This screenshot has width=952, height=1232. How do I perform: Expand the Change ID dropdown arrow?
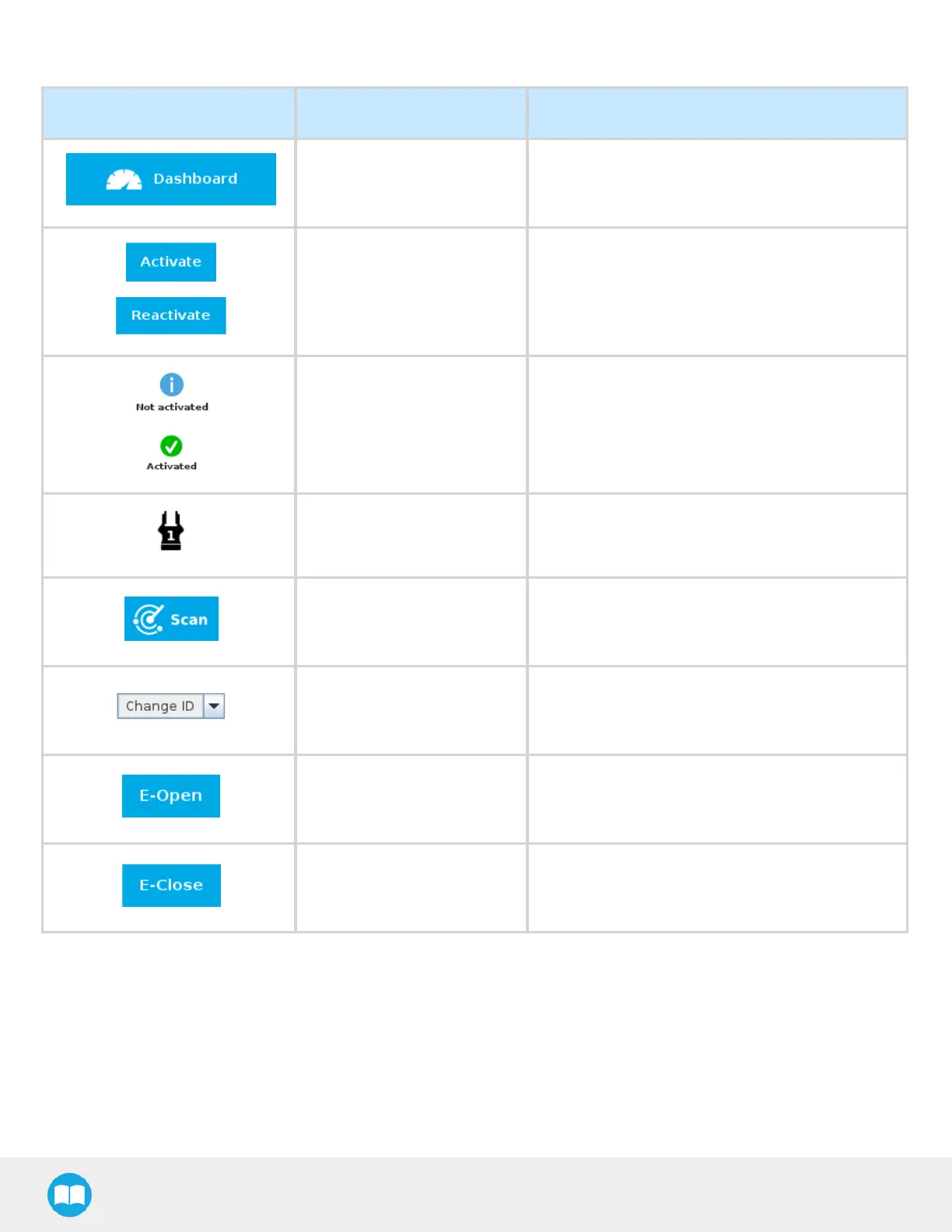point(214,706)
